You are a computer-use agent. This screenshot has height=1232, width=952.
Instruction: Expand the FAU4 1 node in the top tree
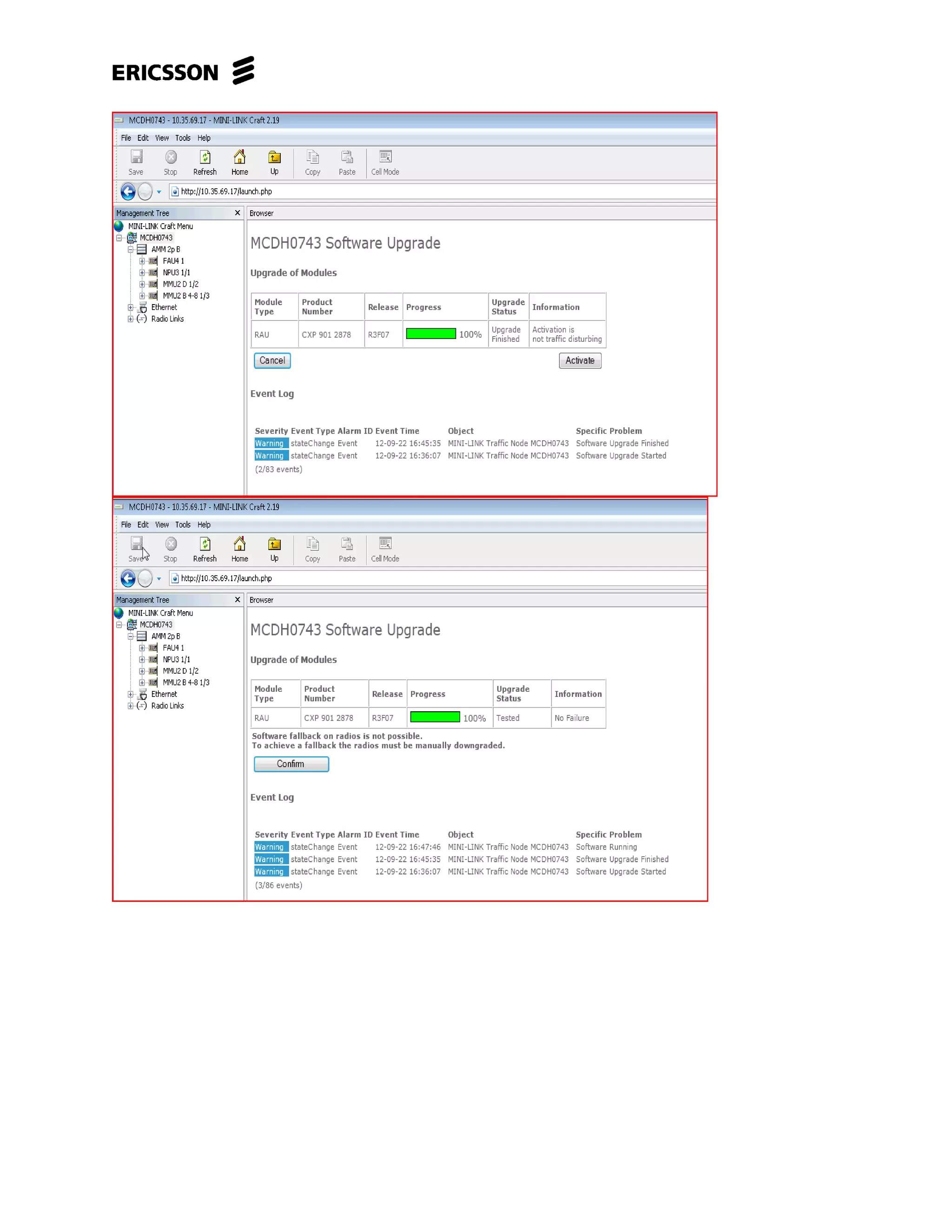142,261
